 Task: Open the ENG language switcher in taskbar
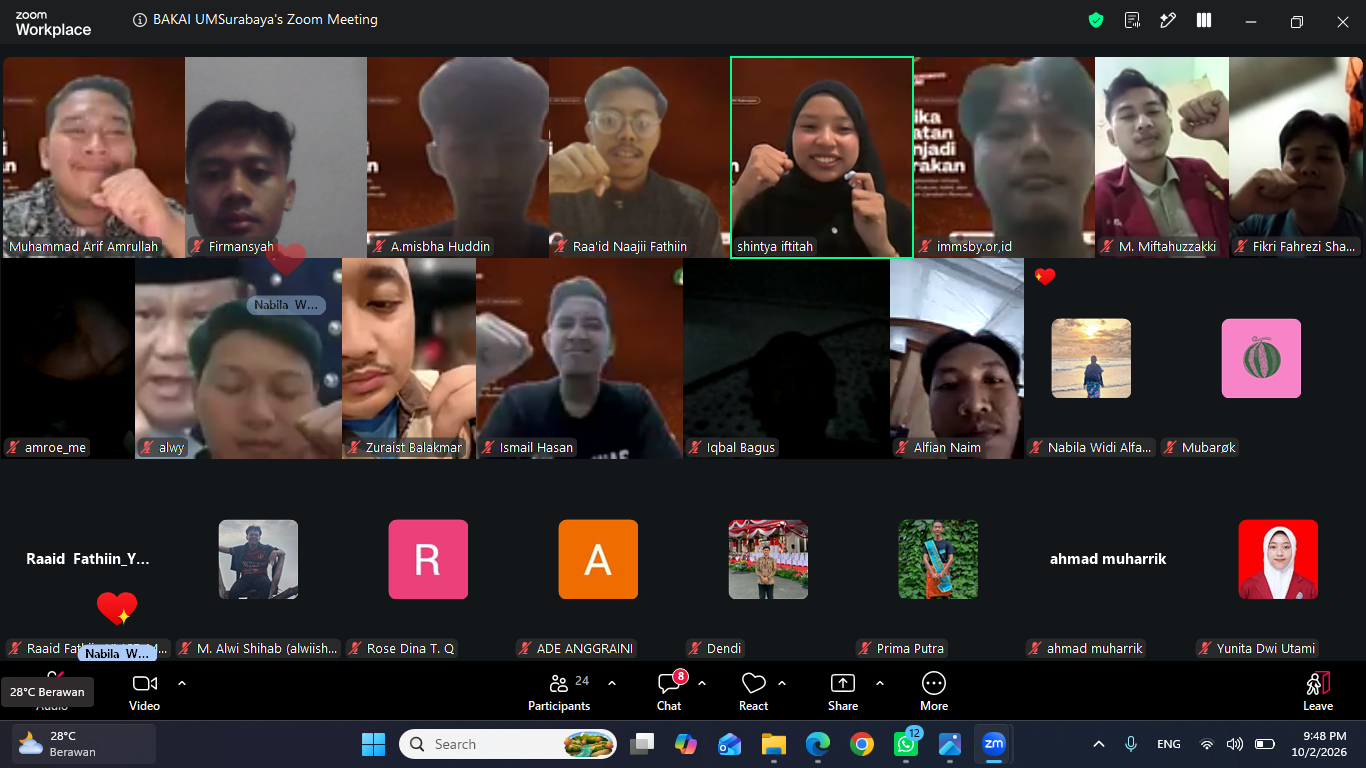coord(1168,744)
